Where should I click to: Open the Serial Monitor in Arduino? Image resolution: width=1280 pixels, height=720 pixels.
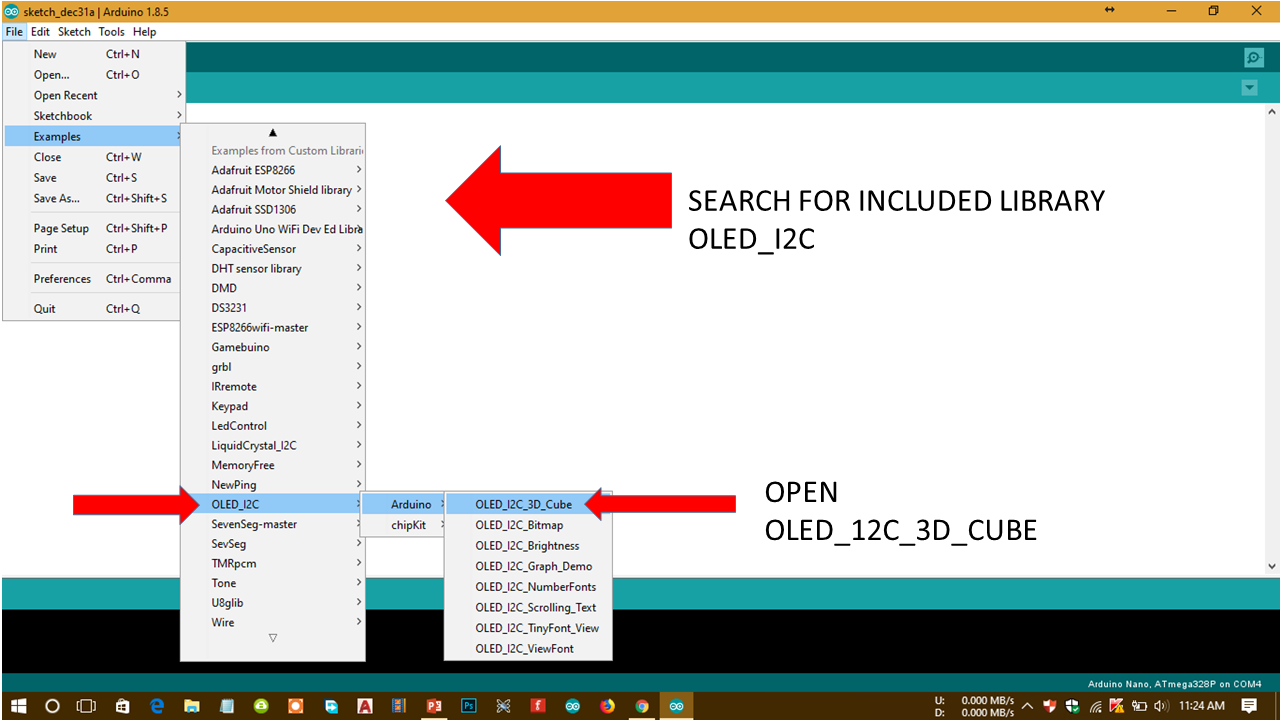[1253, 57]
